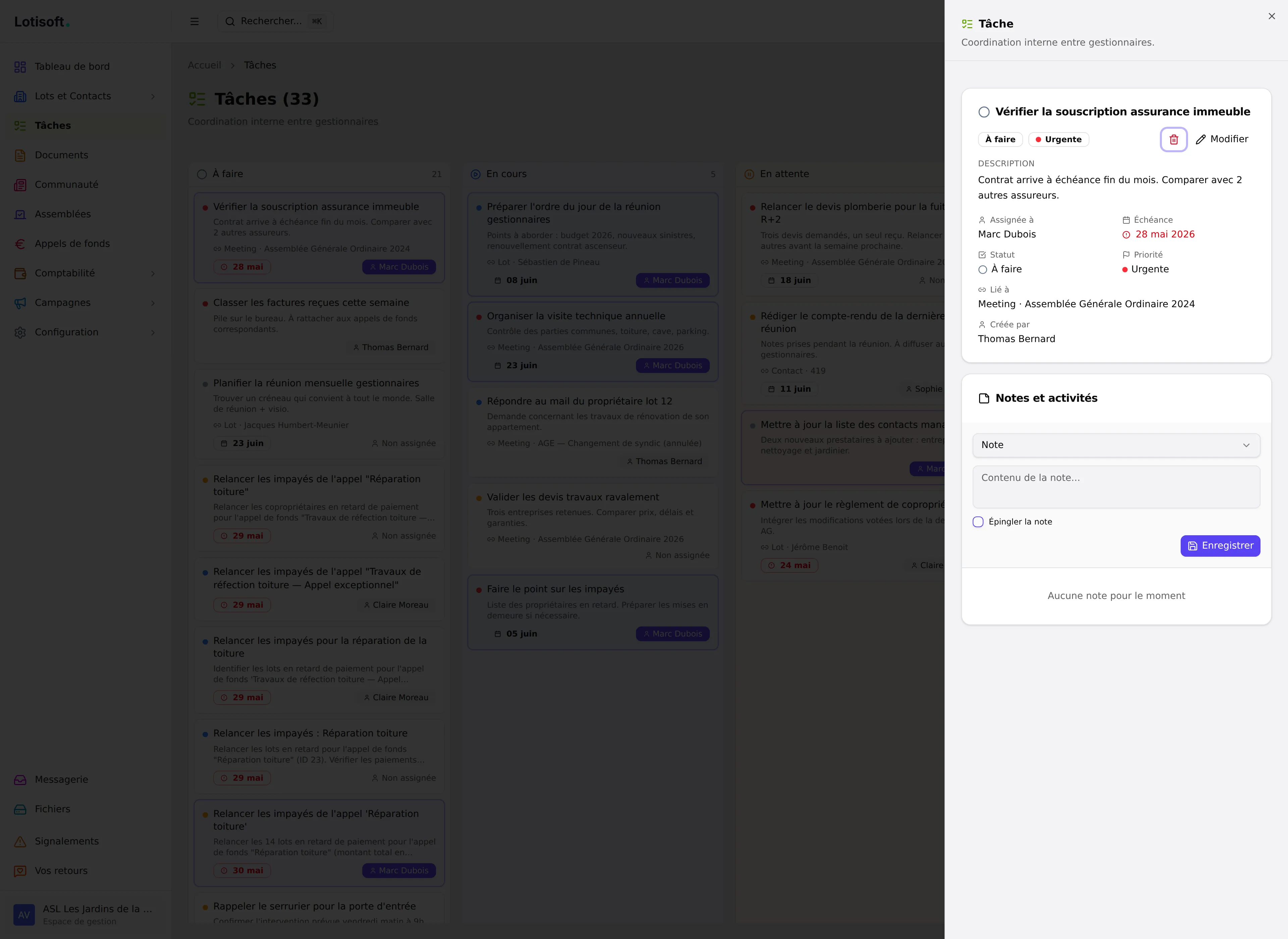Open the Vos retours feedback icon
This screenshot has height=939, width=1288.
(20, 871)
